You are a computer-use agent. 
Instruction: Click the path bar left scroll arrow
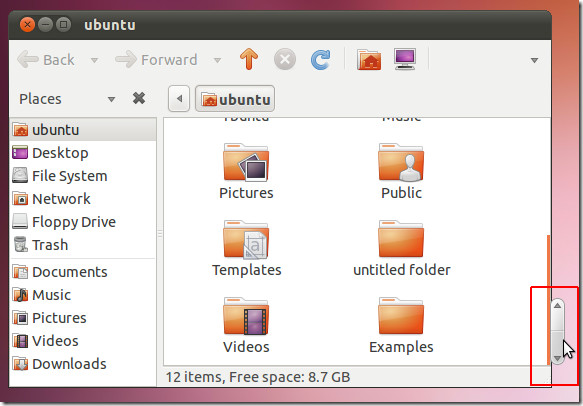coord(179,99)
